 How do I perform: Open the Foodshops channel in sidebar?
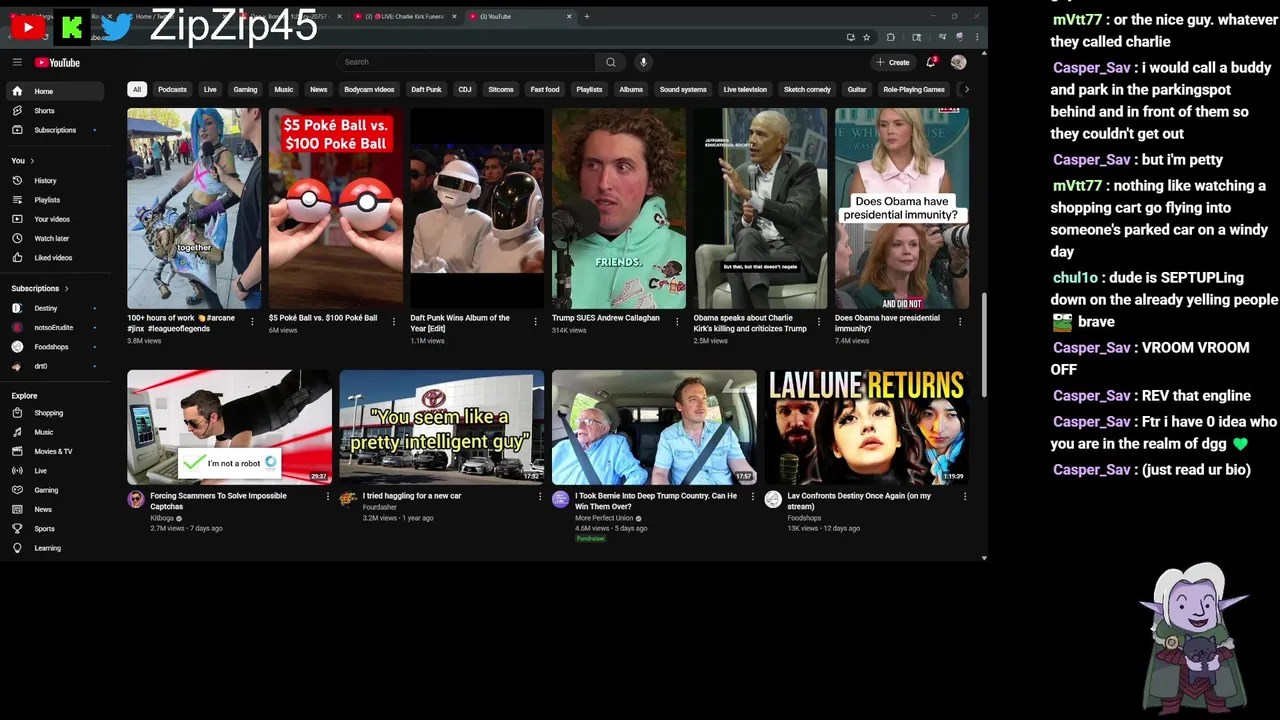coord(56,347)
